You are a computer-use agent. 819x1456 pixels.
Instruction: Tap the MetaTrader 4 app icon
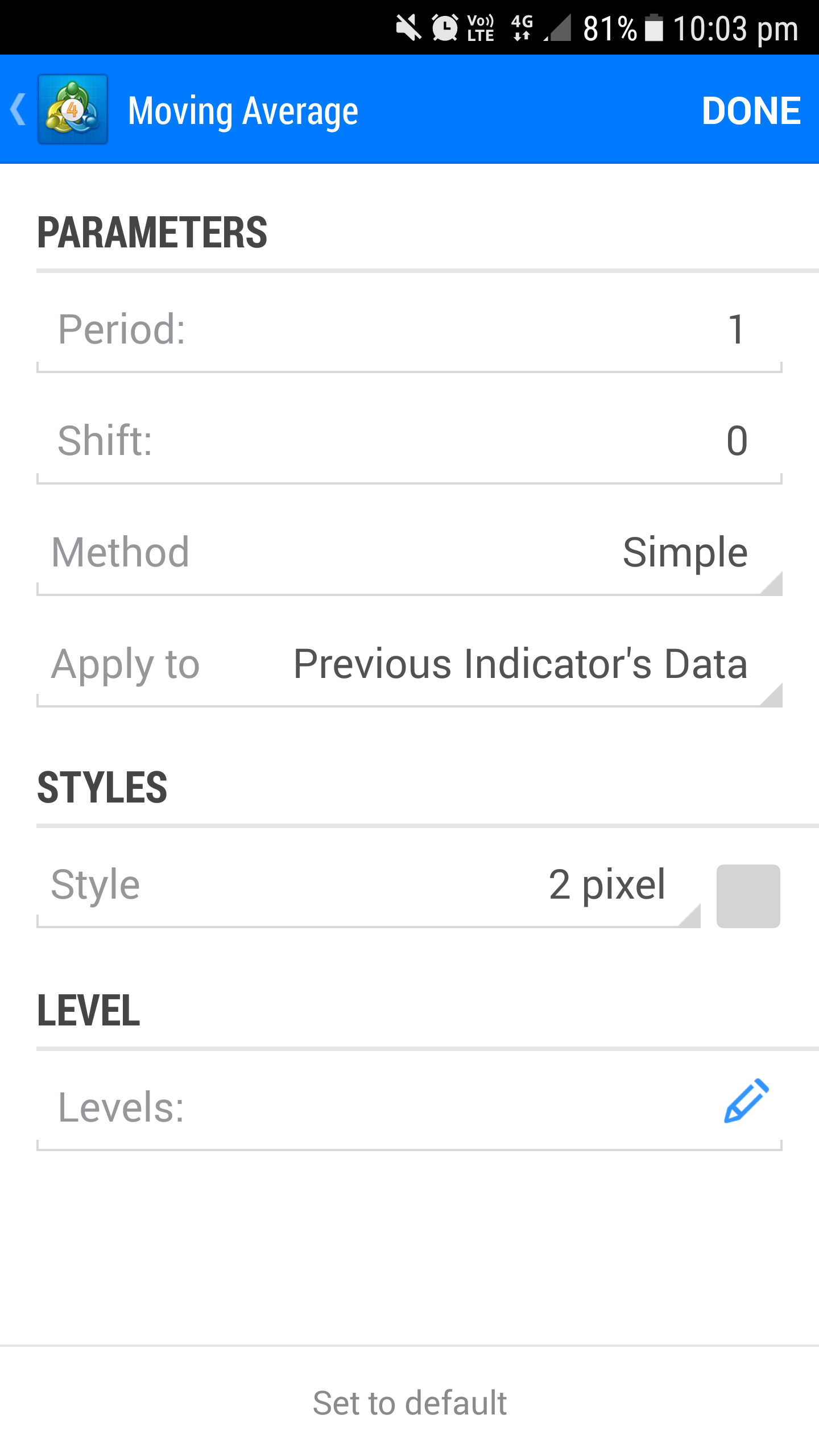tap(73, 109)
